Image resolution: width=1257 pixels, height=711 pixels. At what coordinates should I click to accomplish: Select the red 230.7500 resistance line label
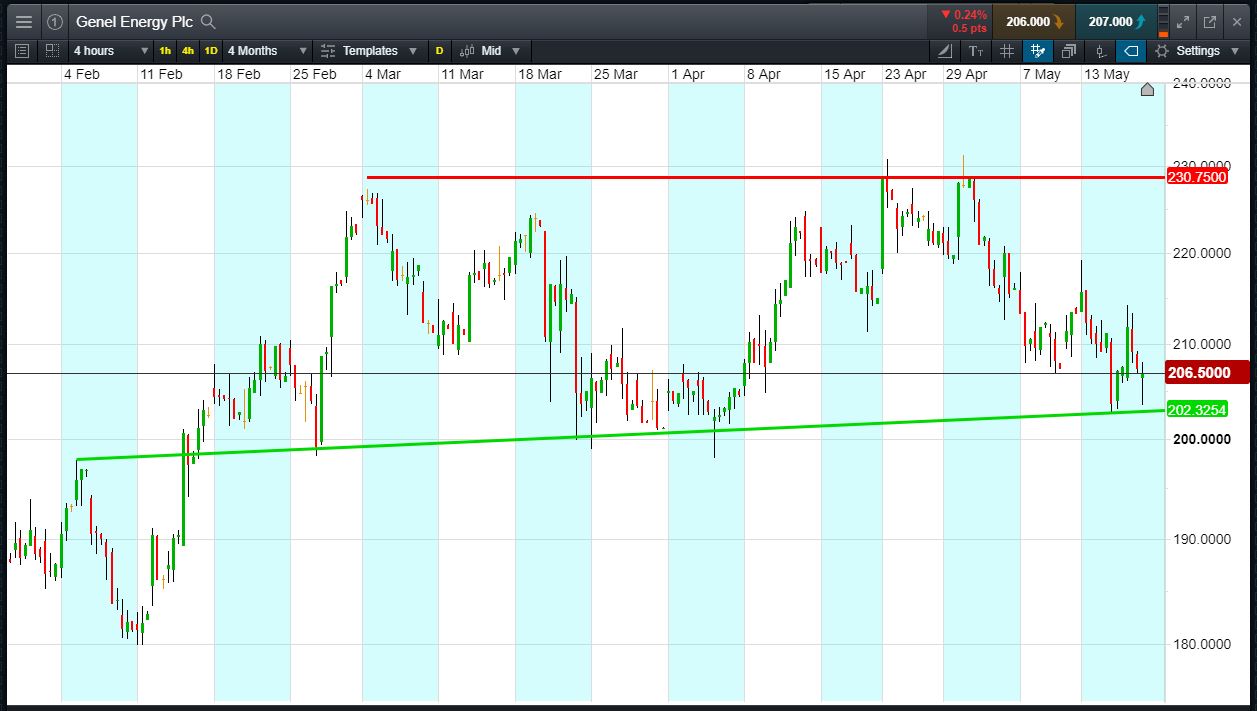coord(1198,178)
